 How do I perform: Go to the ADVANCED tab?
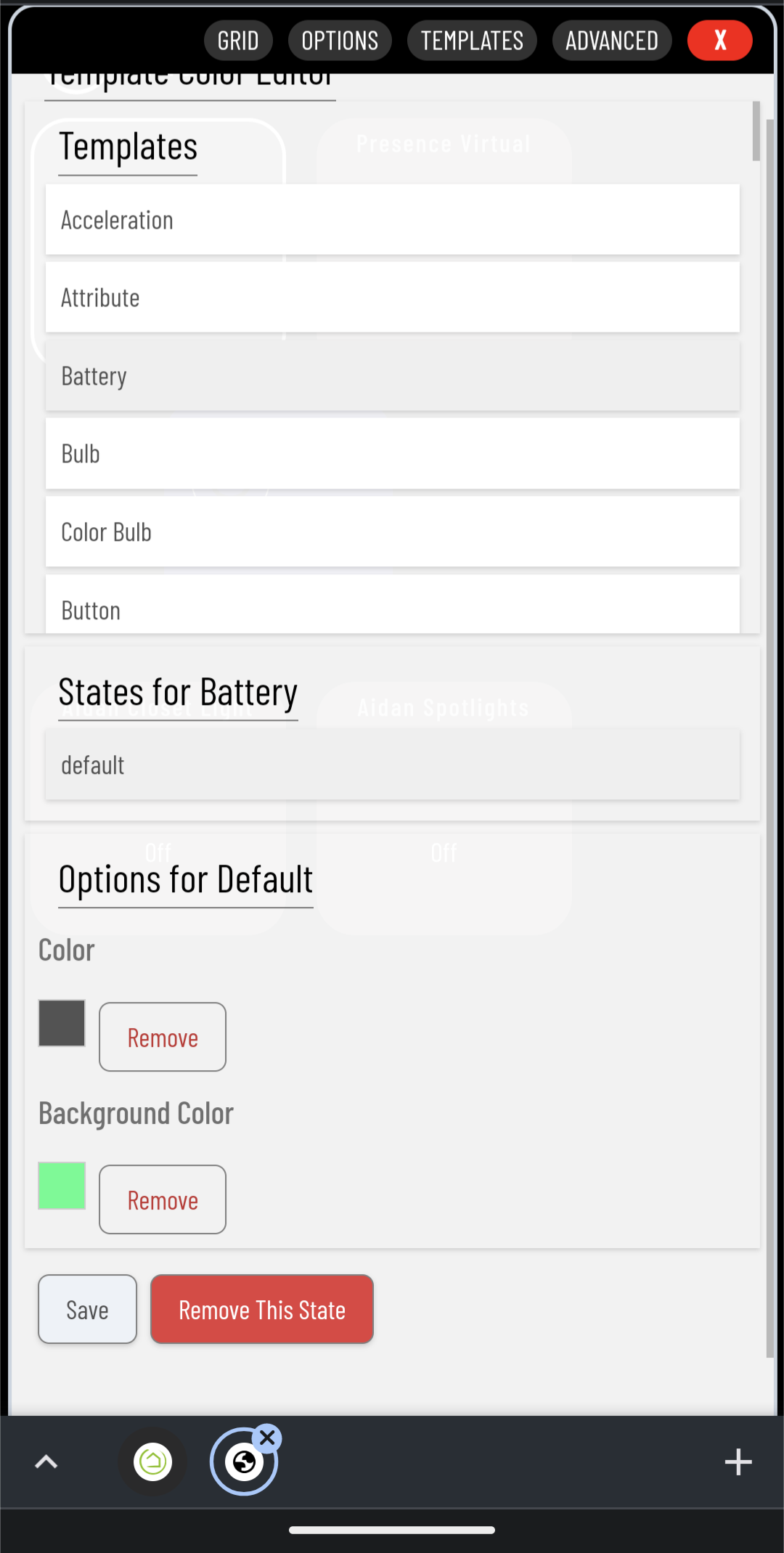pyautogui.click(x=611, y=41)
